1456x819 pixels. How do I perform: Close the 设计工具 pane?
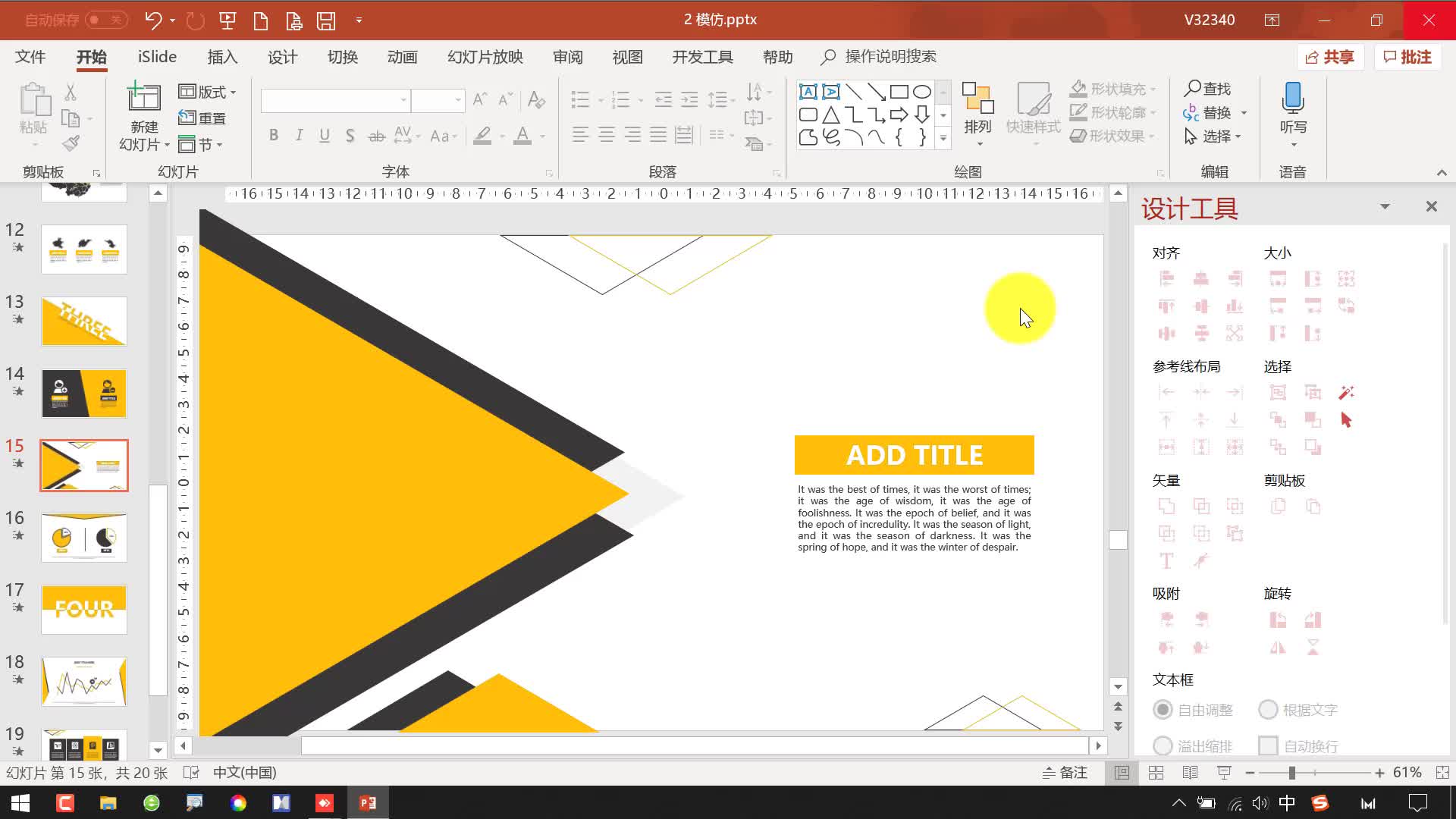[x=1432, y=206]
